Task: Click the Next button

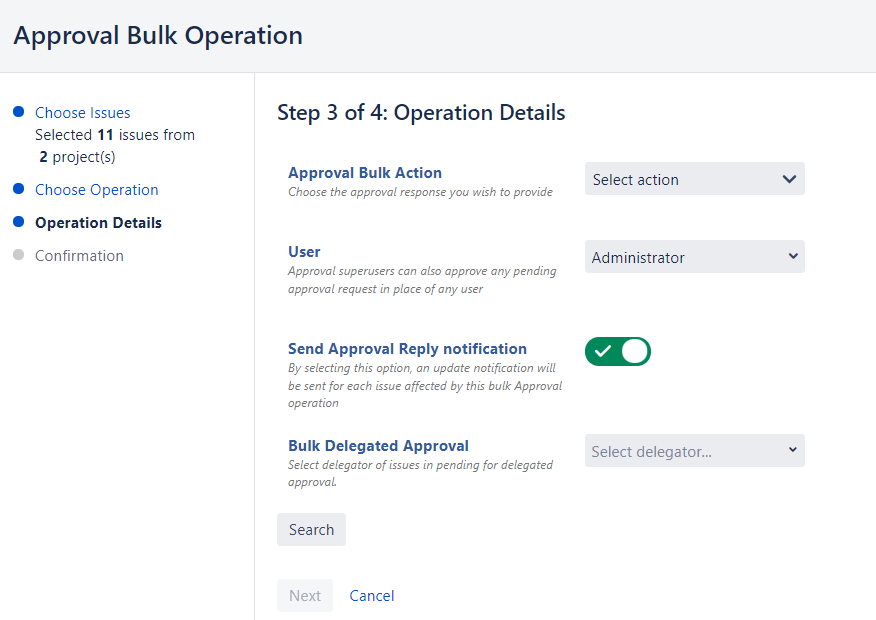Action: coord(305,596)
